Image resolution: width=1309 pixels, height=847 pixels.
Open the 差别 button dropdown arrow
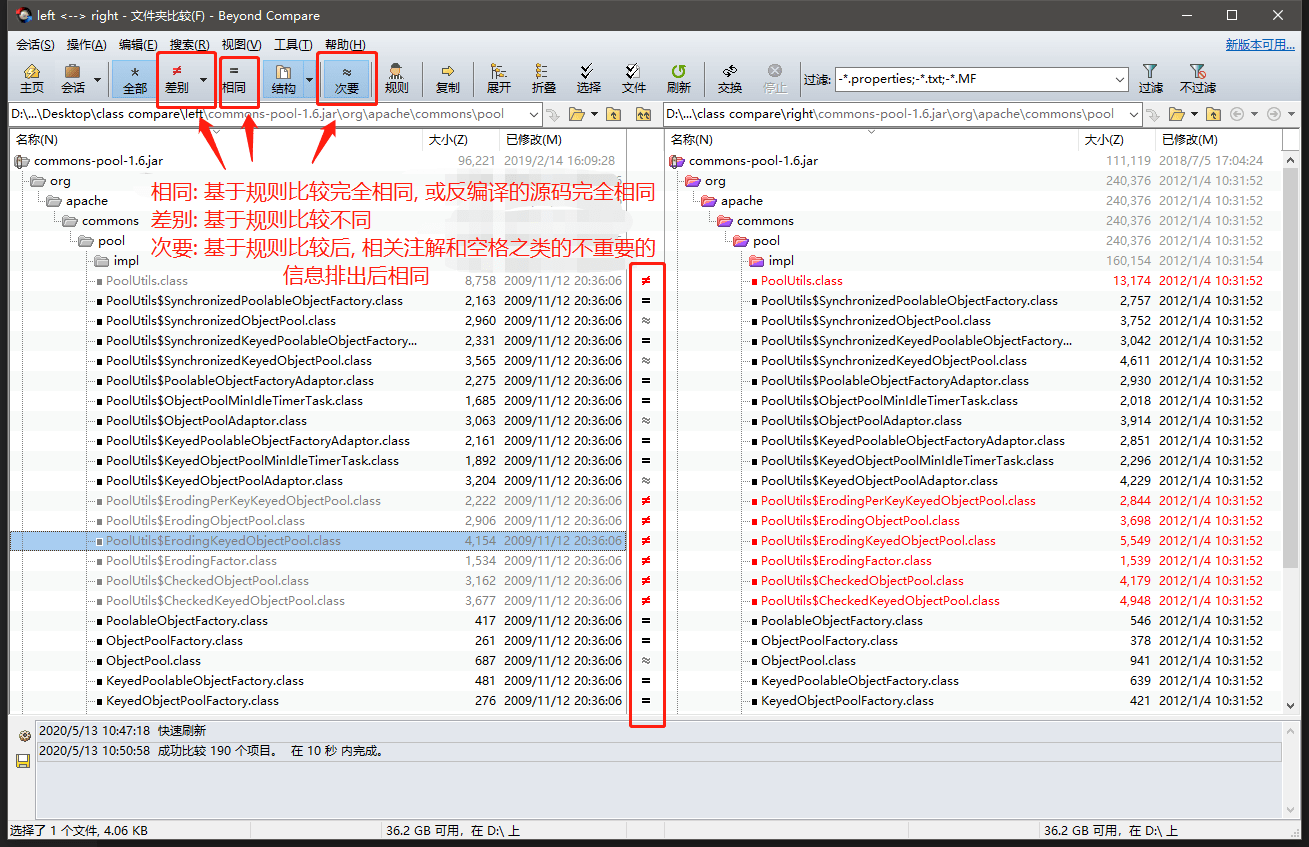[203, 80]
